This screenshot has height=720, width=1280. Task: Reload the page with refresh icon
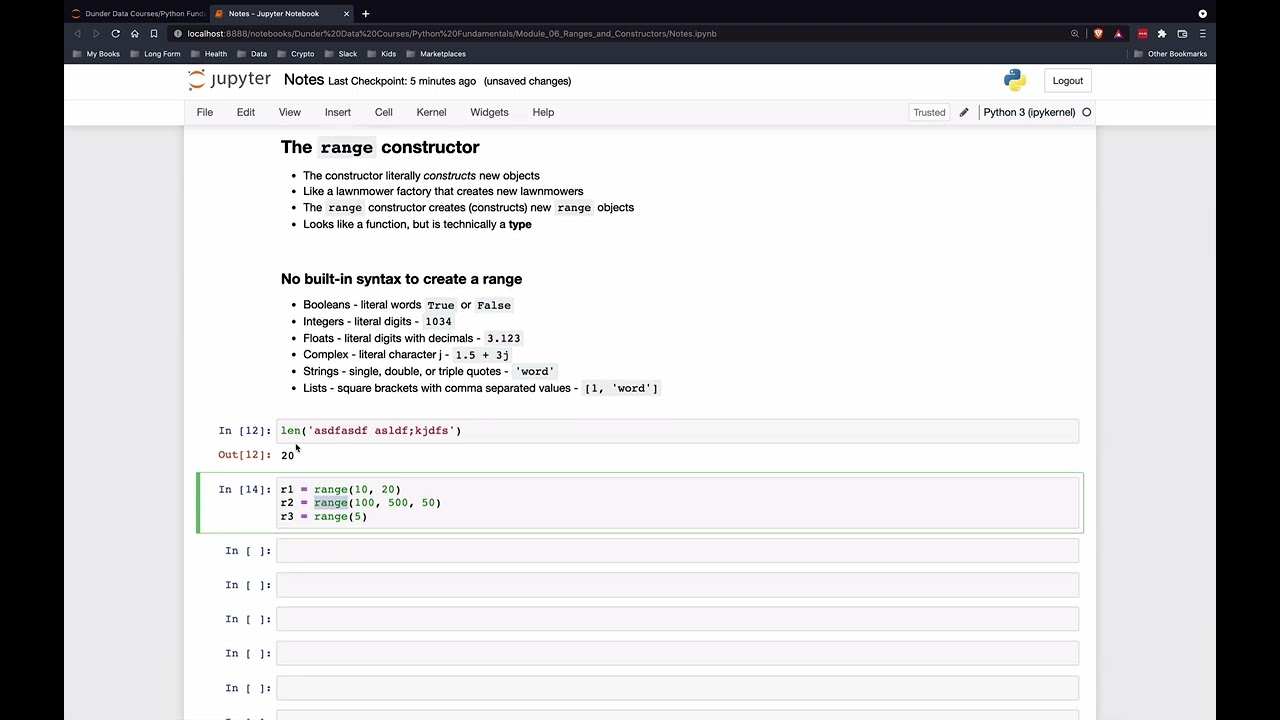coord(115,33)
